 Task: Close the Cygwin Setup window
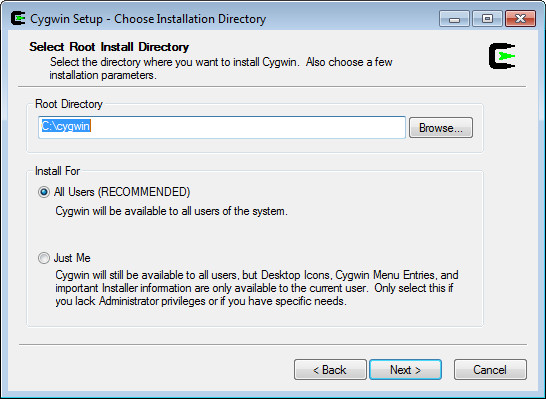coord(520,18)
